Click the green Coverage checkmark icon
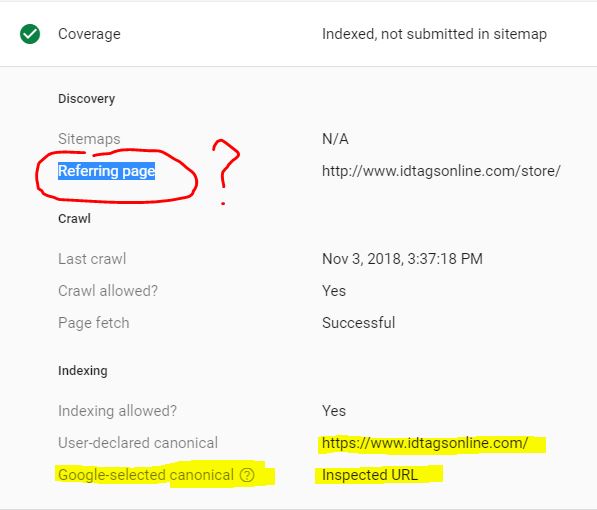The width and height of the screenshot is (597, 510). (x=30, y=34)
